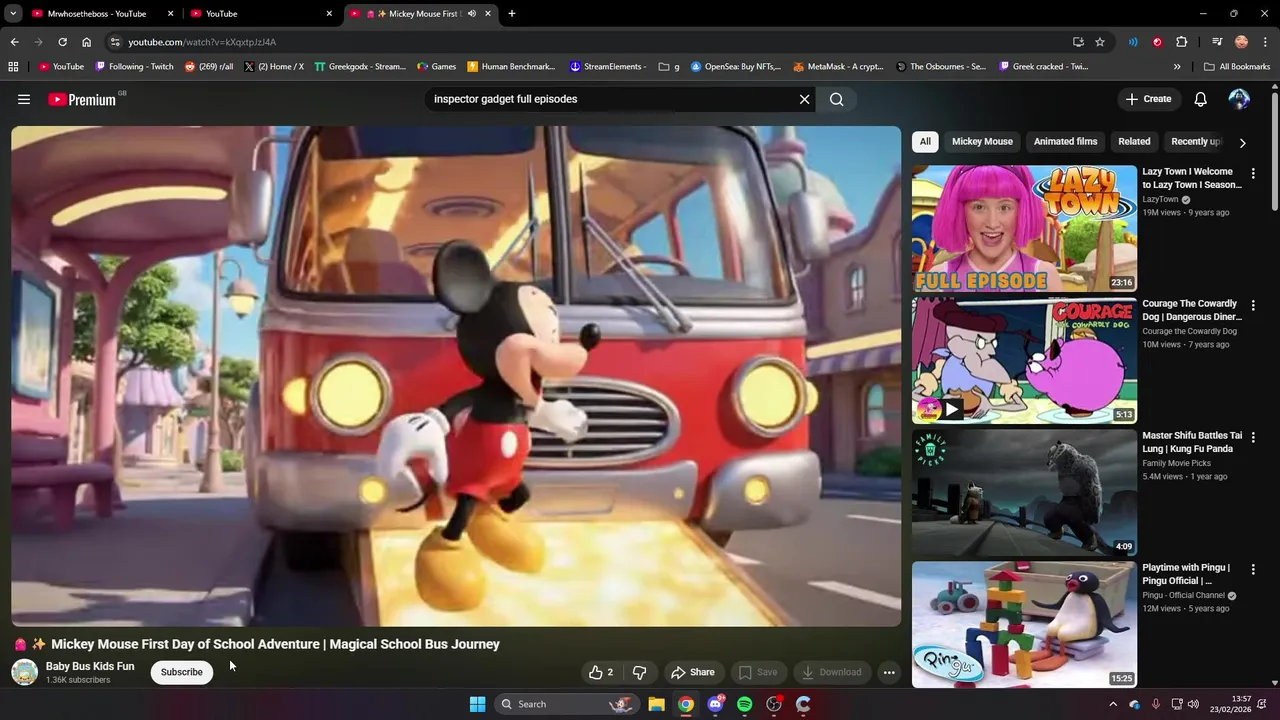Subscribe to Baby Bus Kids Fun
1280x720 pixels.
(x=182, y=672)
